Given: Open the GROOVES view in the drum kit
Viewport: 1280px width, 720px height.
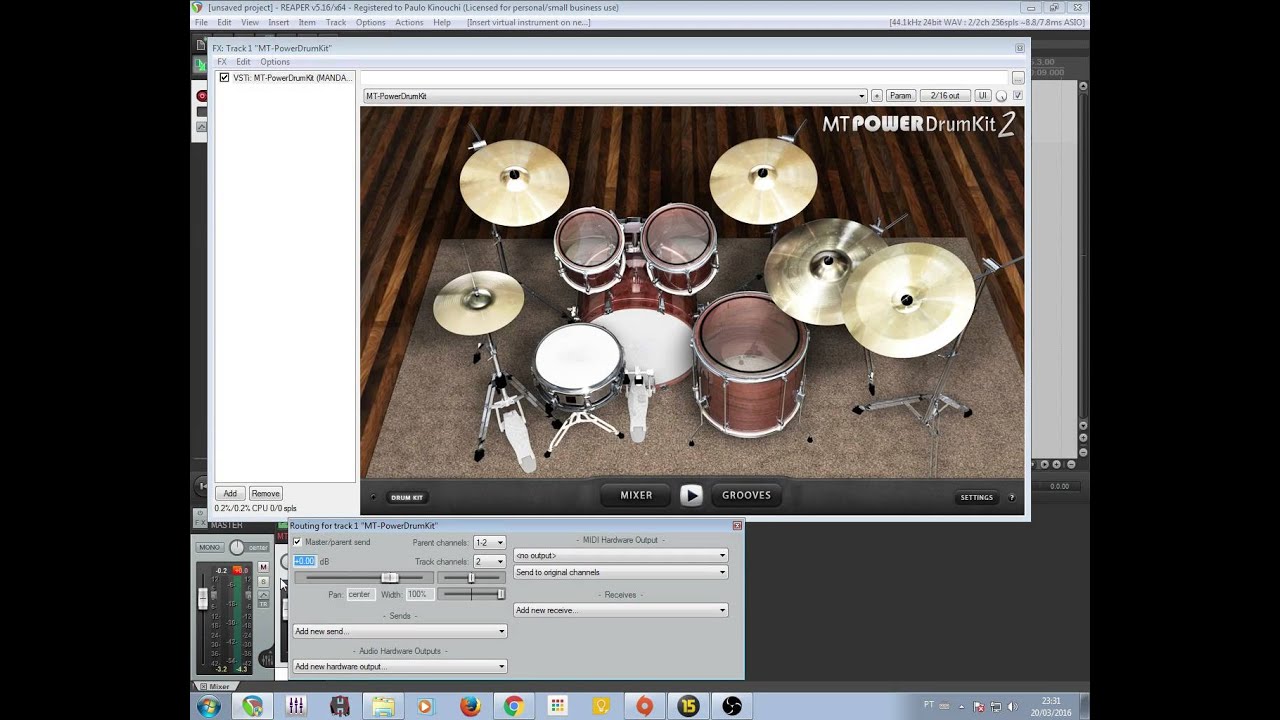Looking at the screenshot, I should tap(747, 495).
